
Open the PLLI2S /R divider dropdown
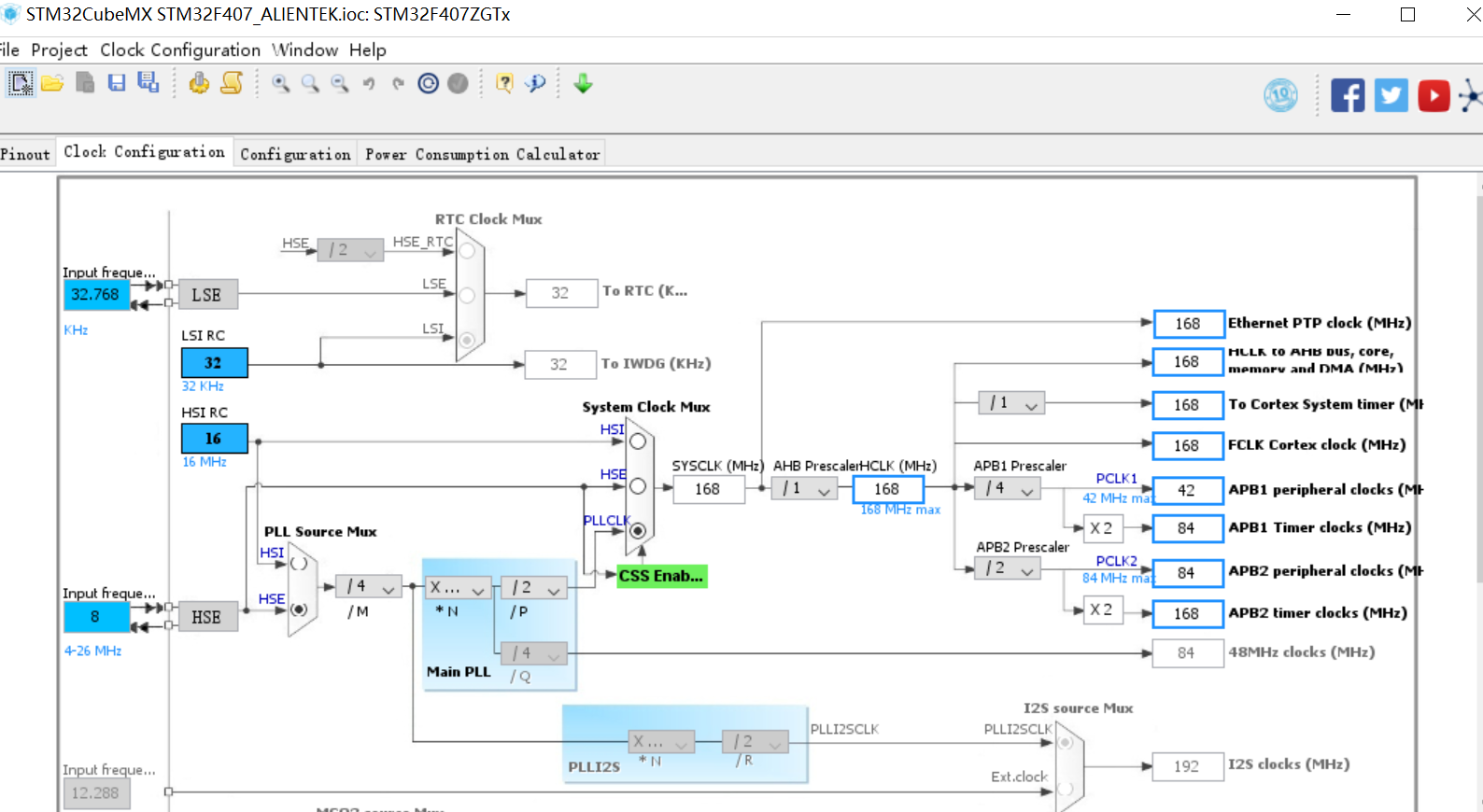[x=756, y=742]
